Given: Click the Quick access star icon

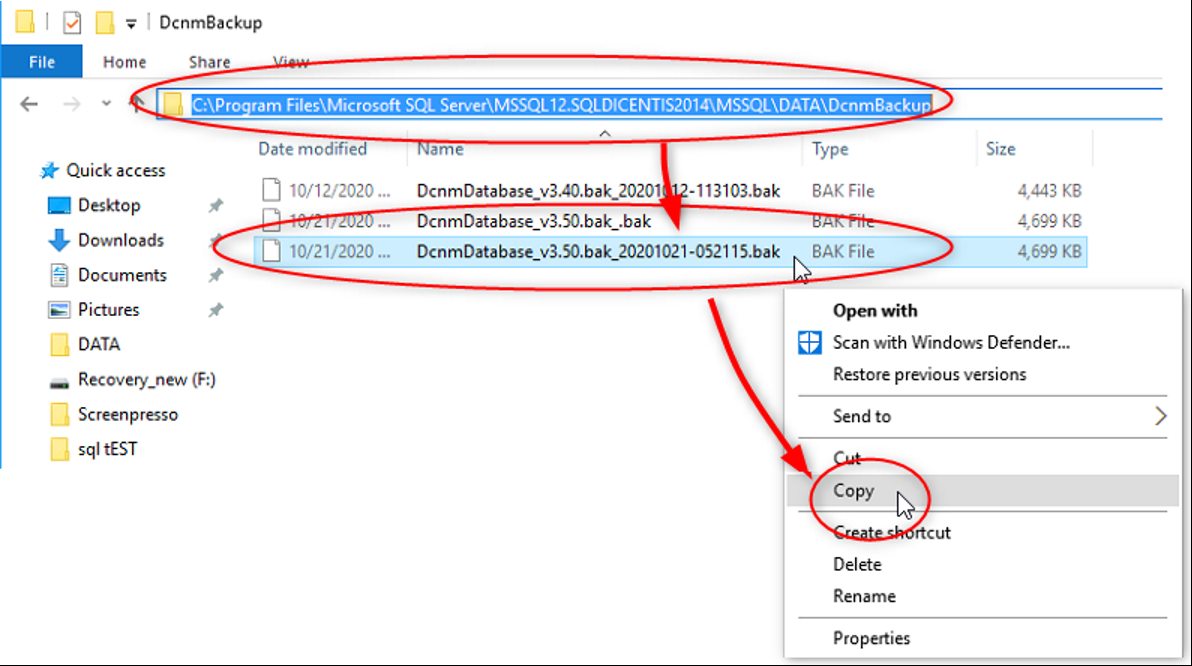Looking at the screenshot, I should (49, 170).
